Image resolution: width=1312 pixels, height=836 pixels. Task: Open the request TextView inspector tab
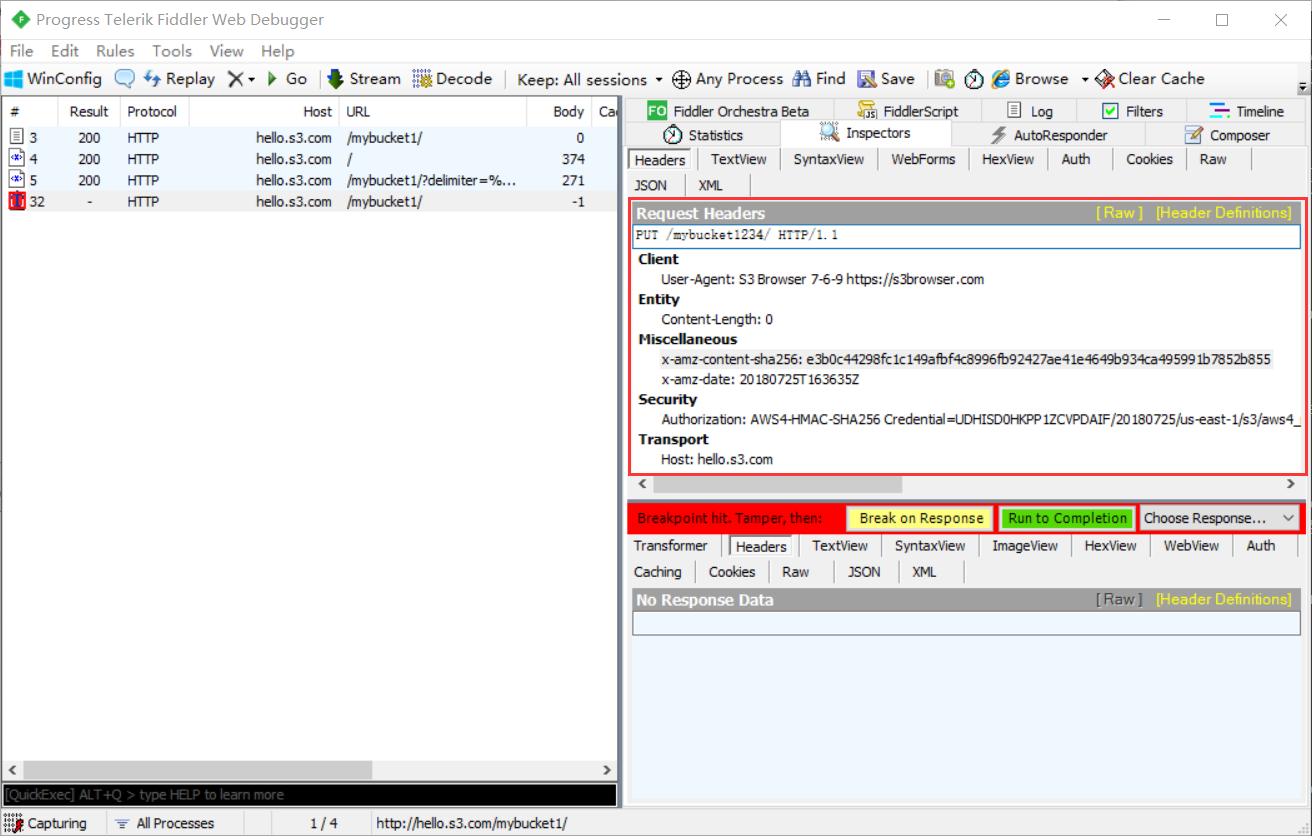pos(739,159)
